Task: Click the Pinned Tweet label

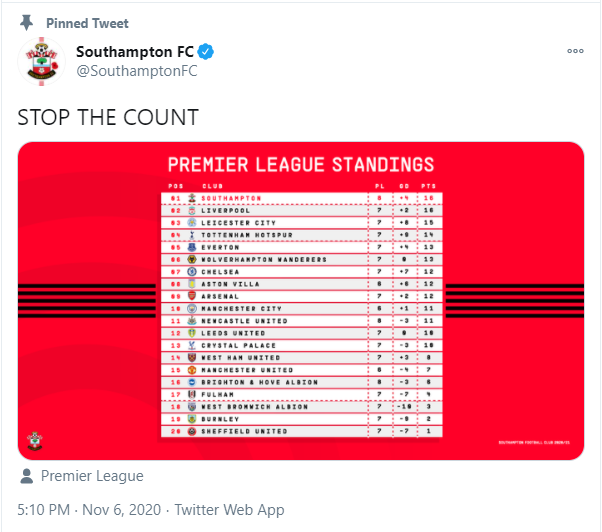Action: [x=87, y=23]
